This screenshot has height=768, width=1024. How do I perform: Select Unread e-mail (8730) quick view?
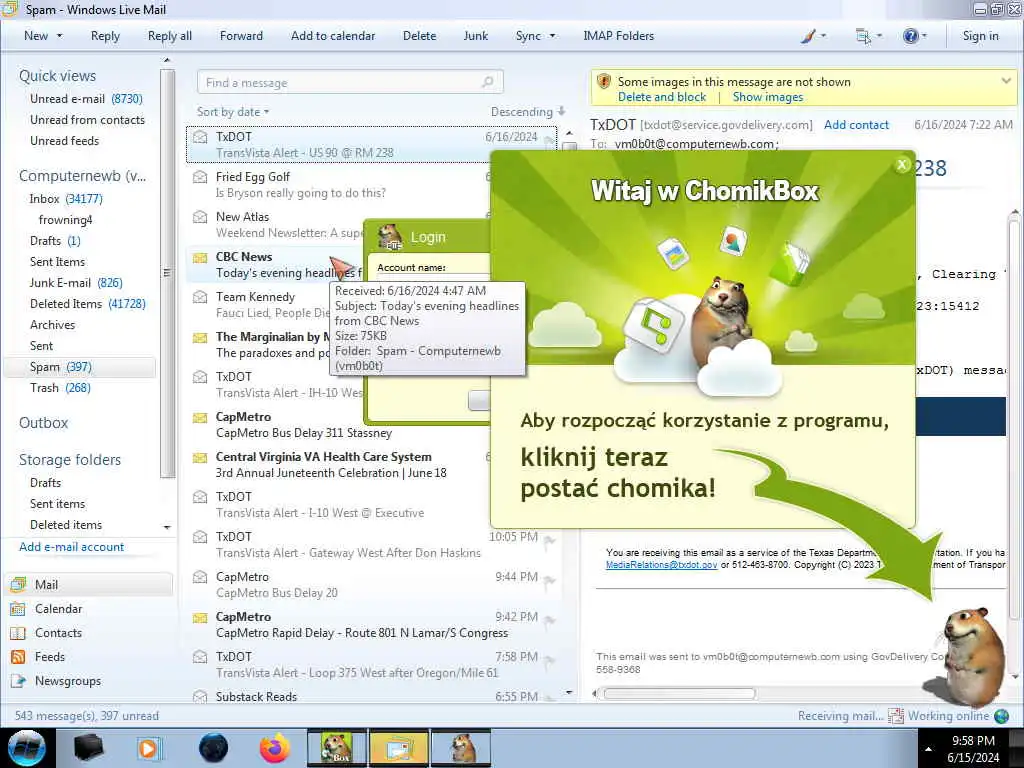tap(86, 99)
